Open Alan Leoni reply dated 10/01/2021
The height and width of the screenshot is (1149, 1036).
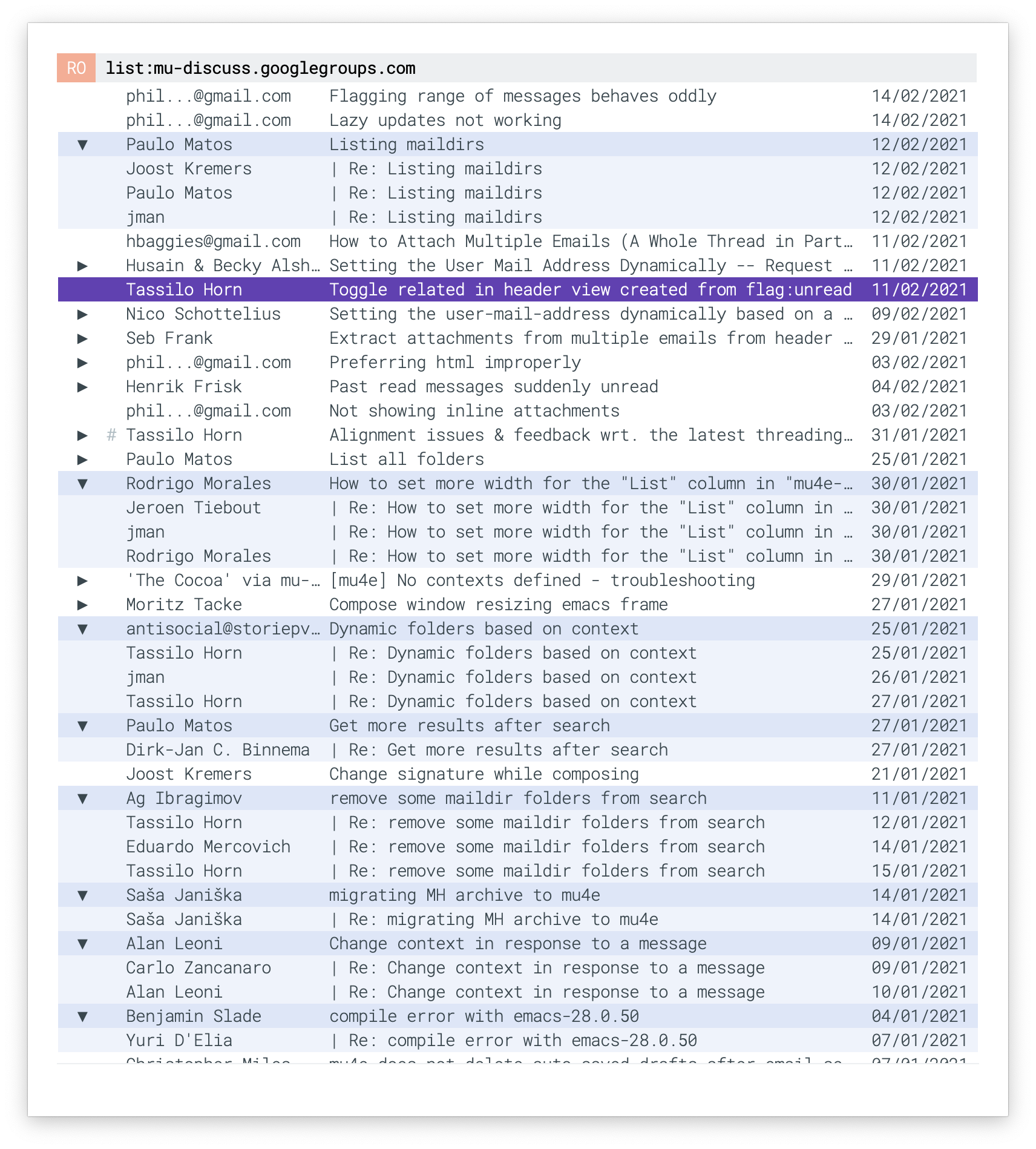pyautogui.click(x=518, y=992)
